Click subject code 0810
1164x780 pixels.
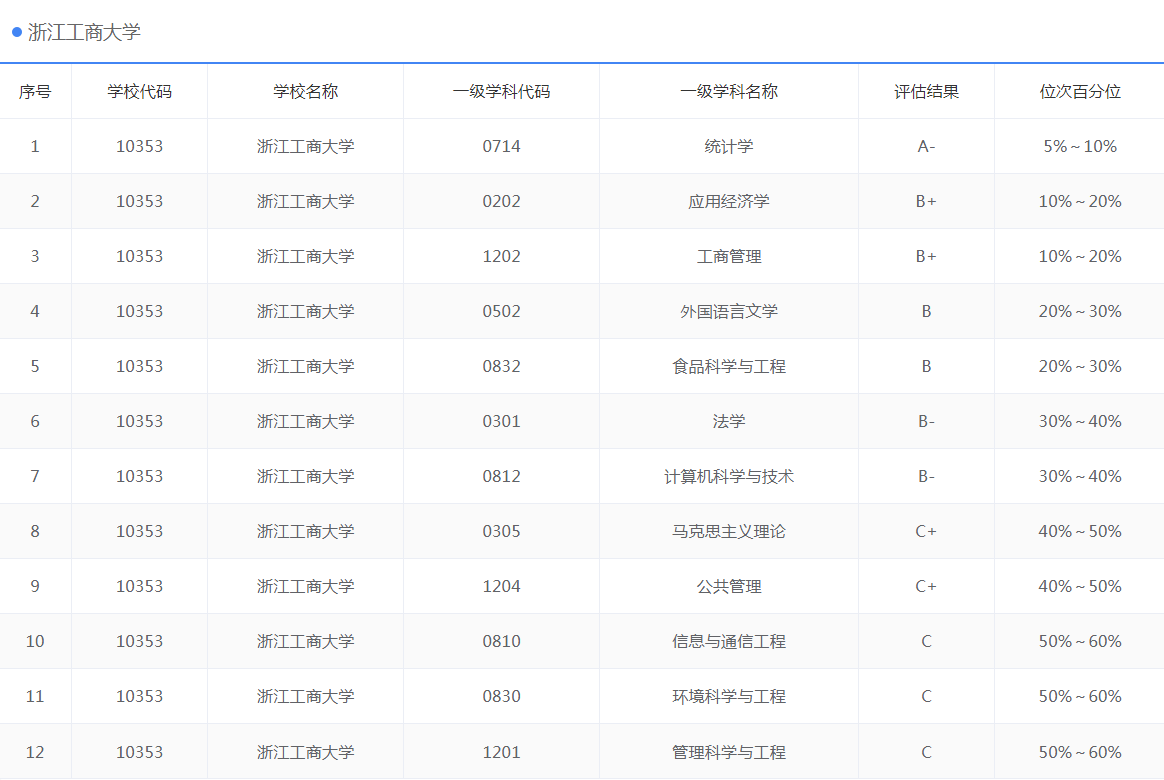click(502, 640)
